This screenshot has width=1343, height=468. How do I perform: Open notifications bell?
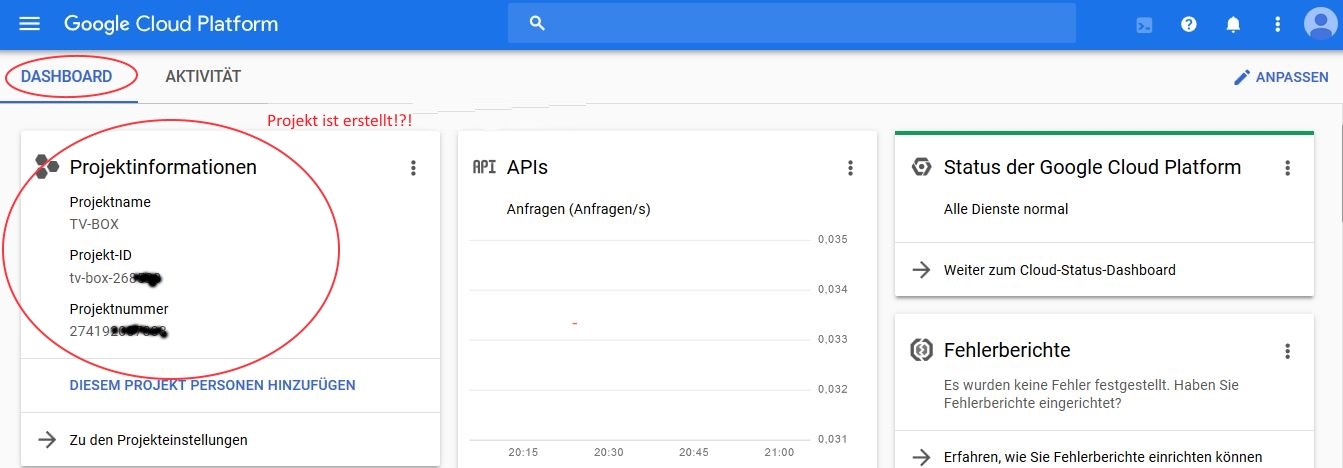pos(1233,24)
